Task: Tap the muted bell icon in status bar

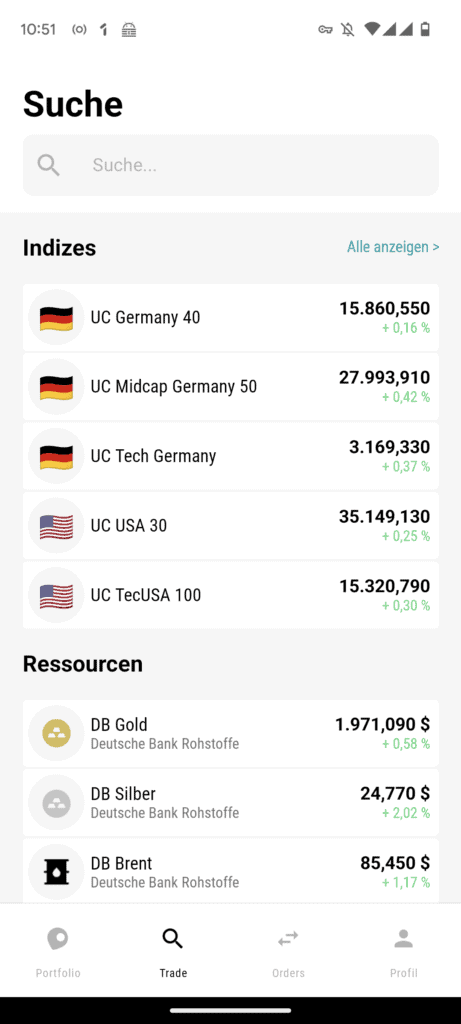Action: click(347, 29)
